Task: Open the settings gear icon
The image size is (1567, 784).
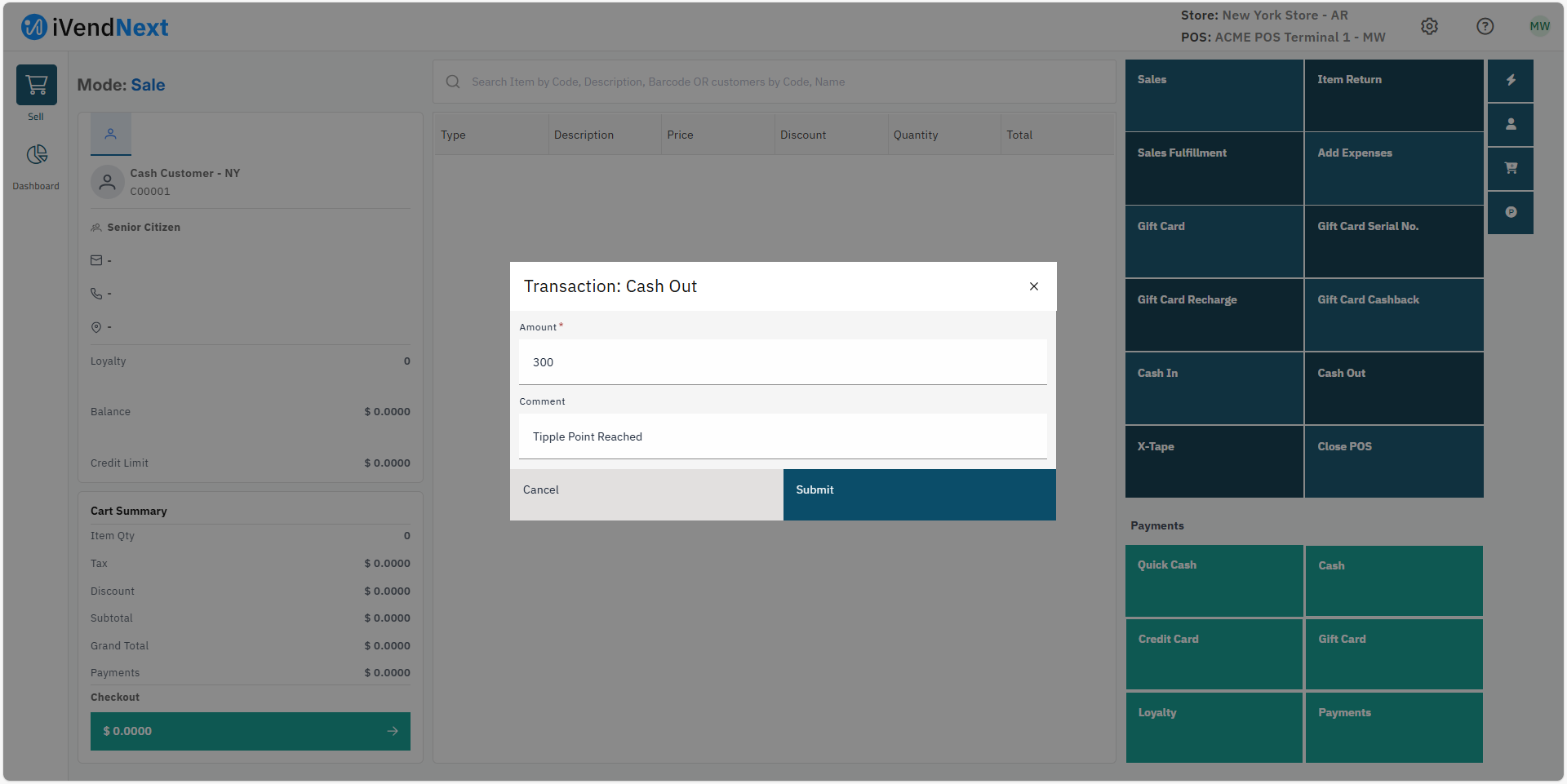Action: coord(1429,26)
